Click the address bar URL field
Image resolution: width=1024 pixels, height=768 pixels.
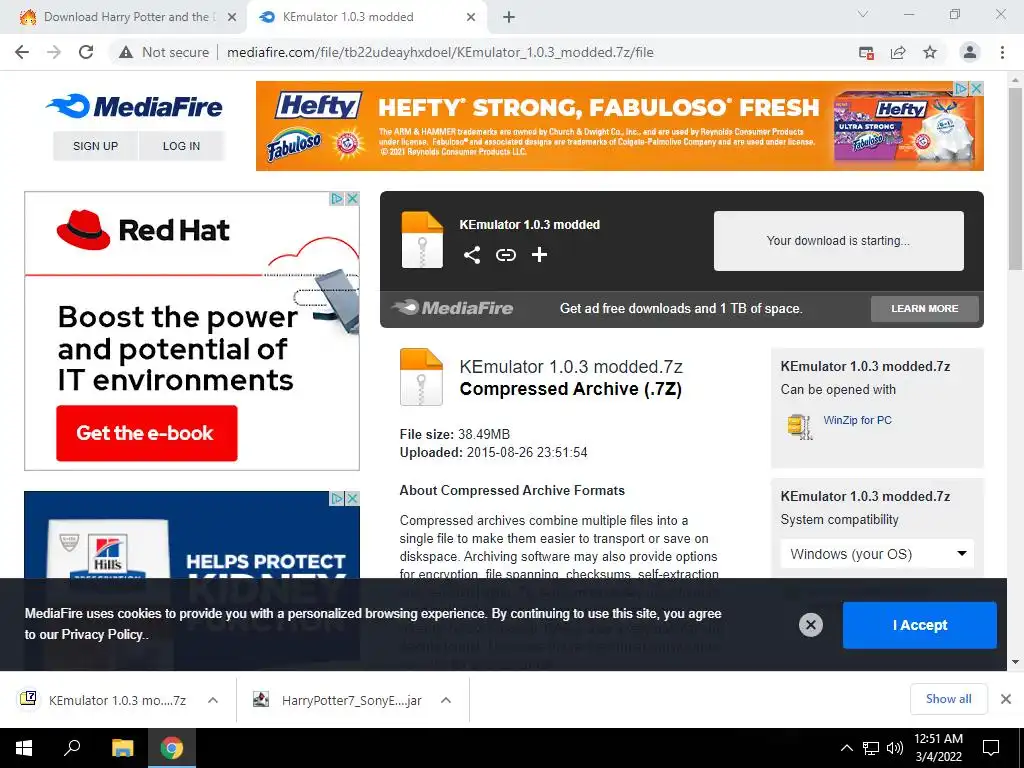click(x=440, y=52)
